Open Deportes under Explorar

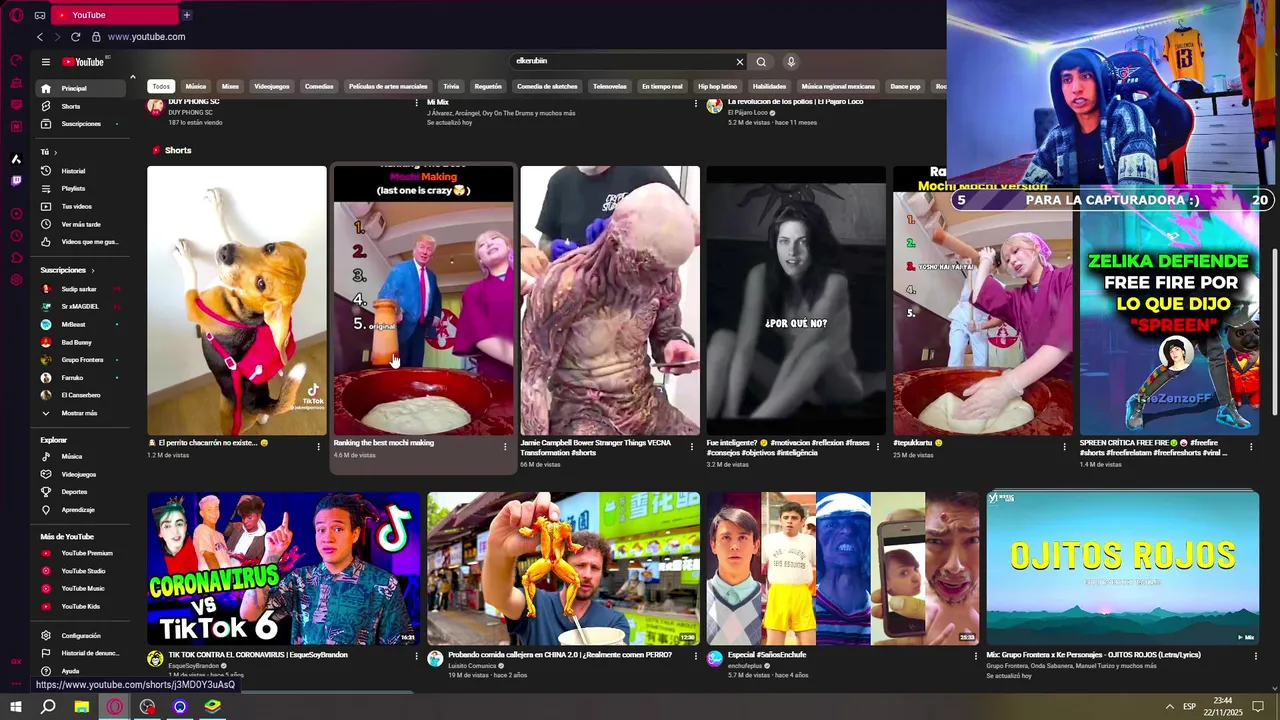pos(80,492)
